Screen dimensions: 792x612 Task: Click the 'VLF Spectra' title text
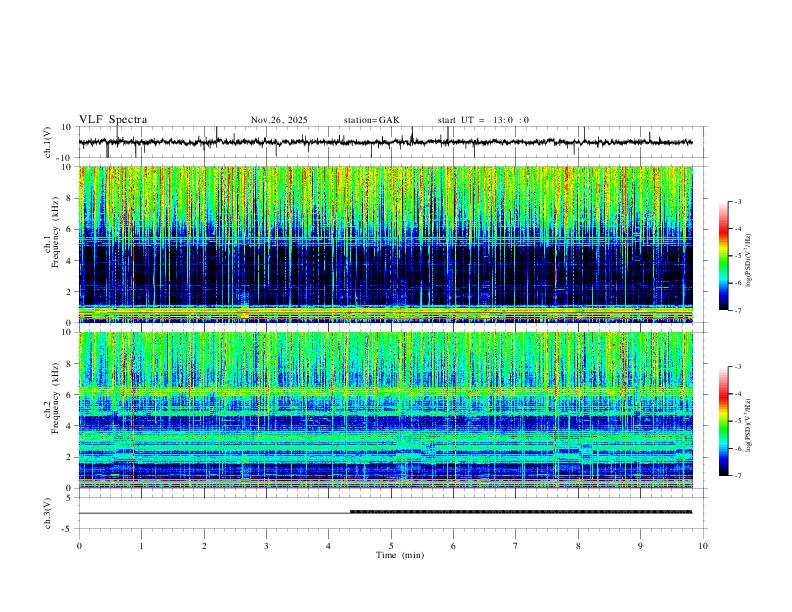(113, 120)
